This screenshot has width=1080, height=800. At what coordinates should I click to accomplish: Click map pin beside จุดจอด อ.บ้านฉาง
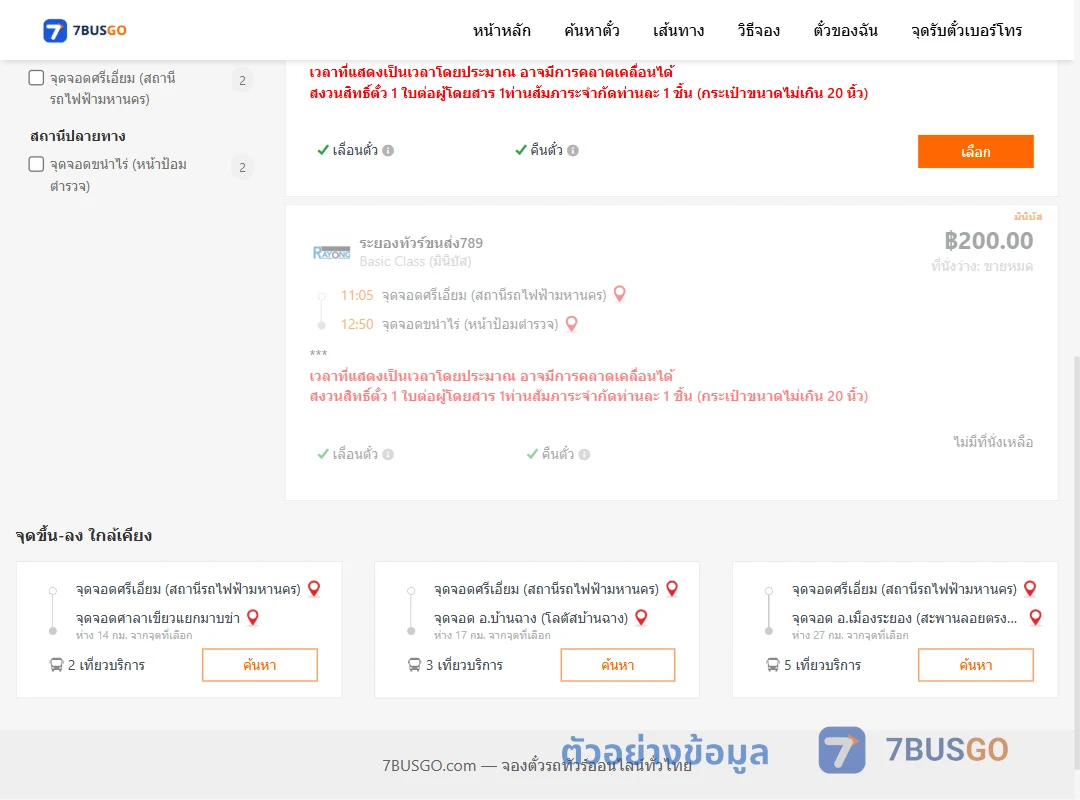(x=641, y=617)
